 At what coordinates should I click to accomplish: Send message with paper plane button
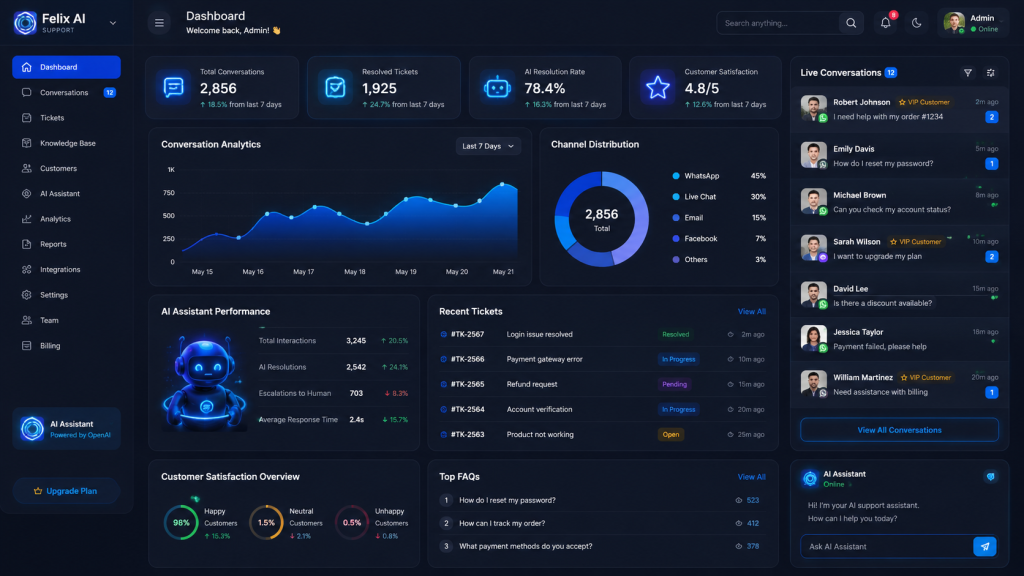pyautogui.click(x=985, y=547)
